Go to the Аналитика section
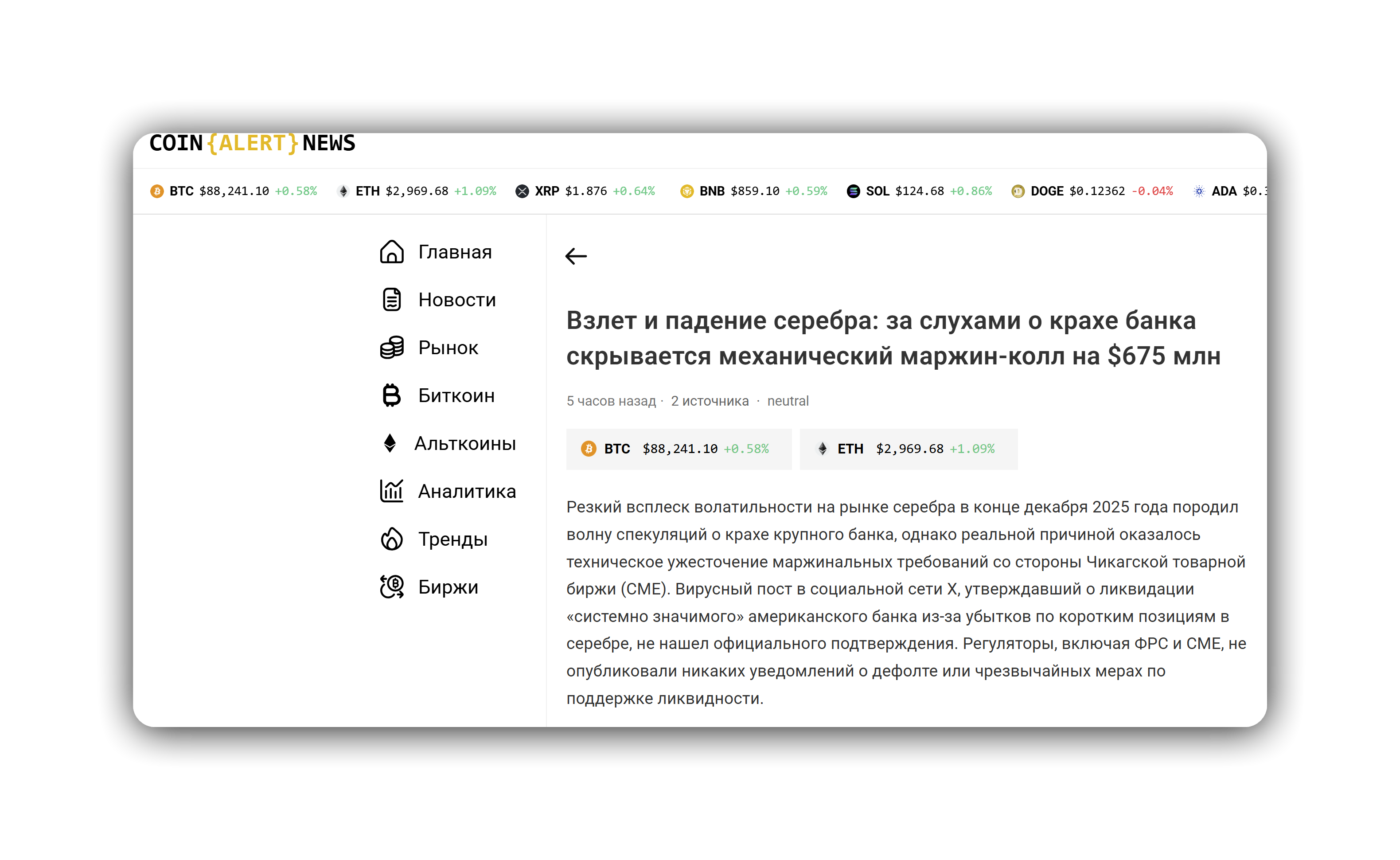 point(467,491)
